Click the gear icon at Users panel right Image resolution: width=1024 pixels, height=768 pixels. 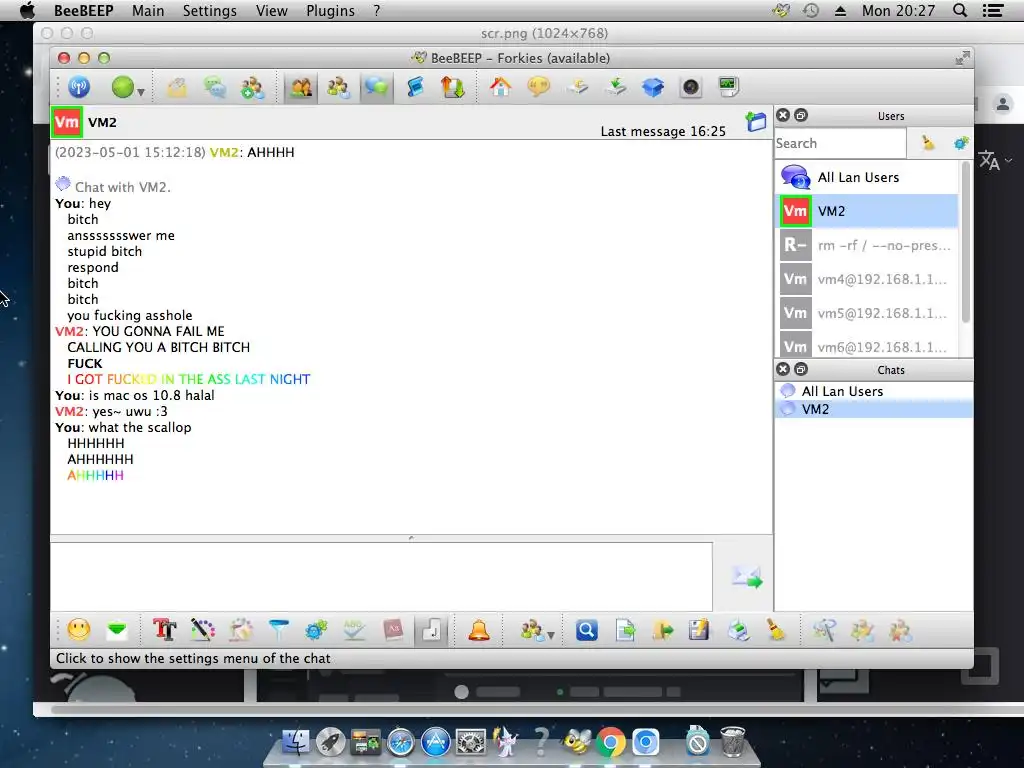tap(961, 143)
